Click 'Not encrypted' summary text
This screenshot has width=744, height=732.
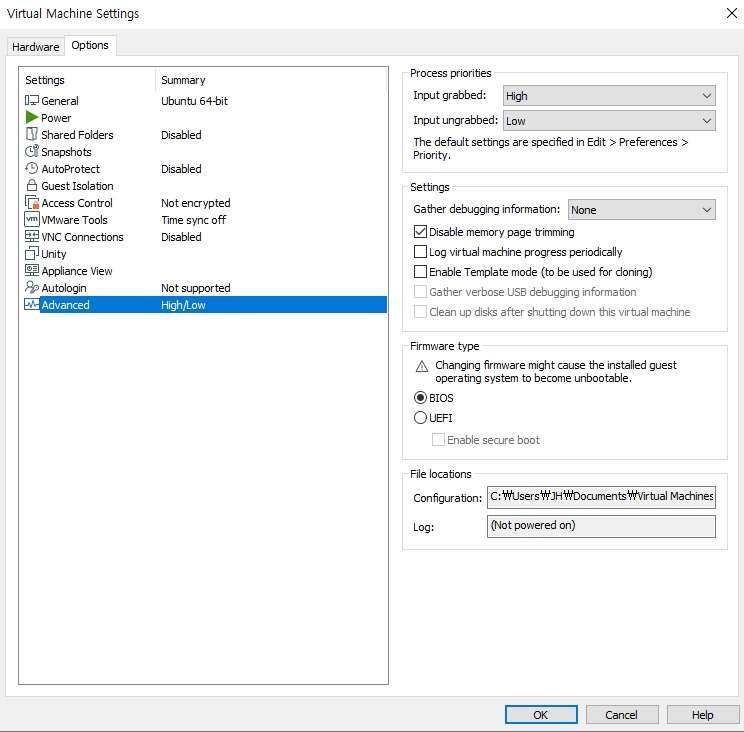pyautogui.click(x=196, y=203)
